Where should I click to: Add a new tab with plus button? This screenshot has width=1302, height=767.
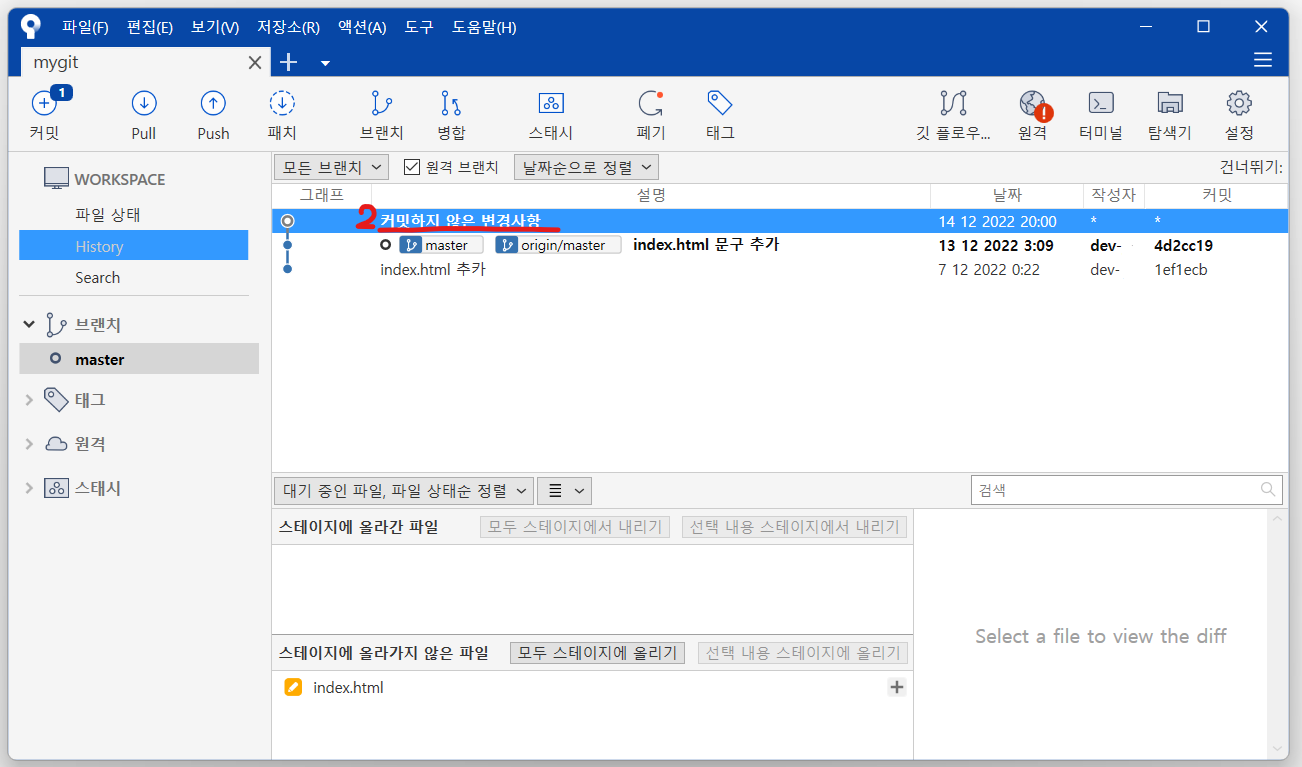pos(289,62)
